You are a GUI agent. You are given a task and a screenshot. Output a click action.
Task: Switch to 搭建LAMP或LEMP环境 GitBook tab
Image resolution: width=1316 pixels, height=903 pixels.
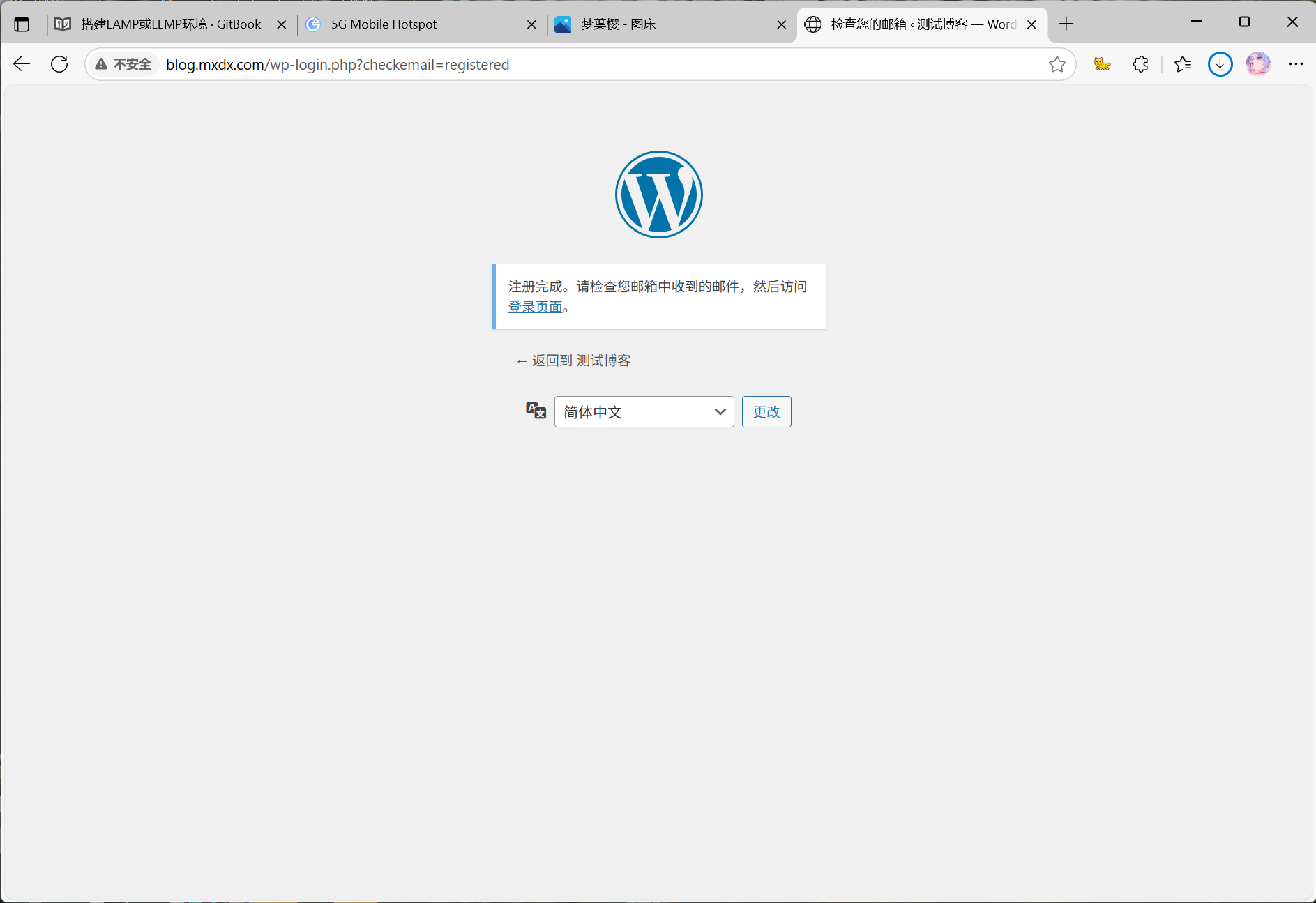[171, 24]
